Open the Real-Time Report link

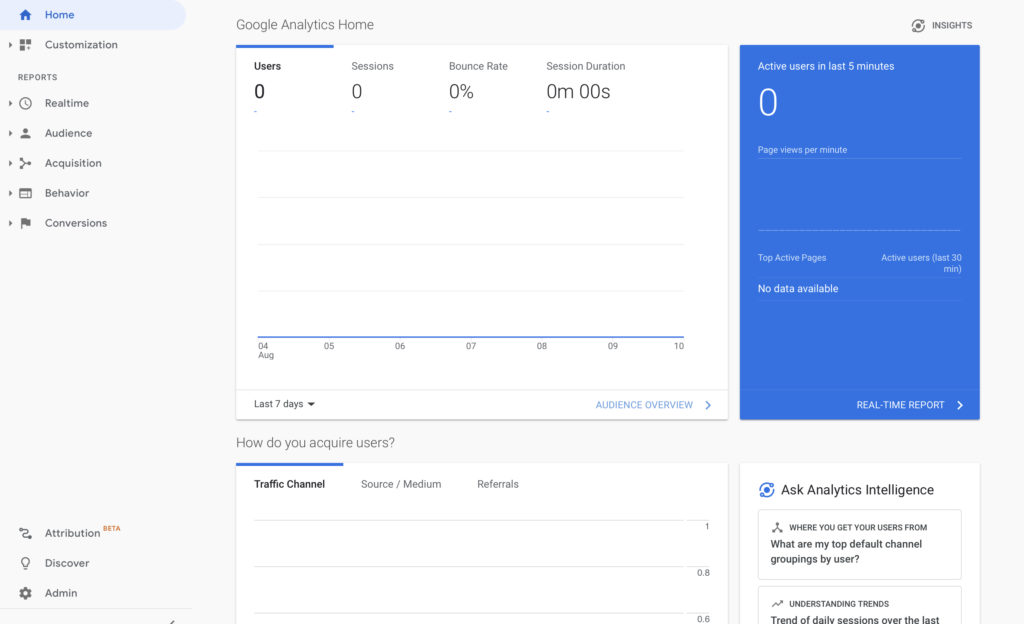pos(900,405)
